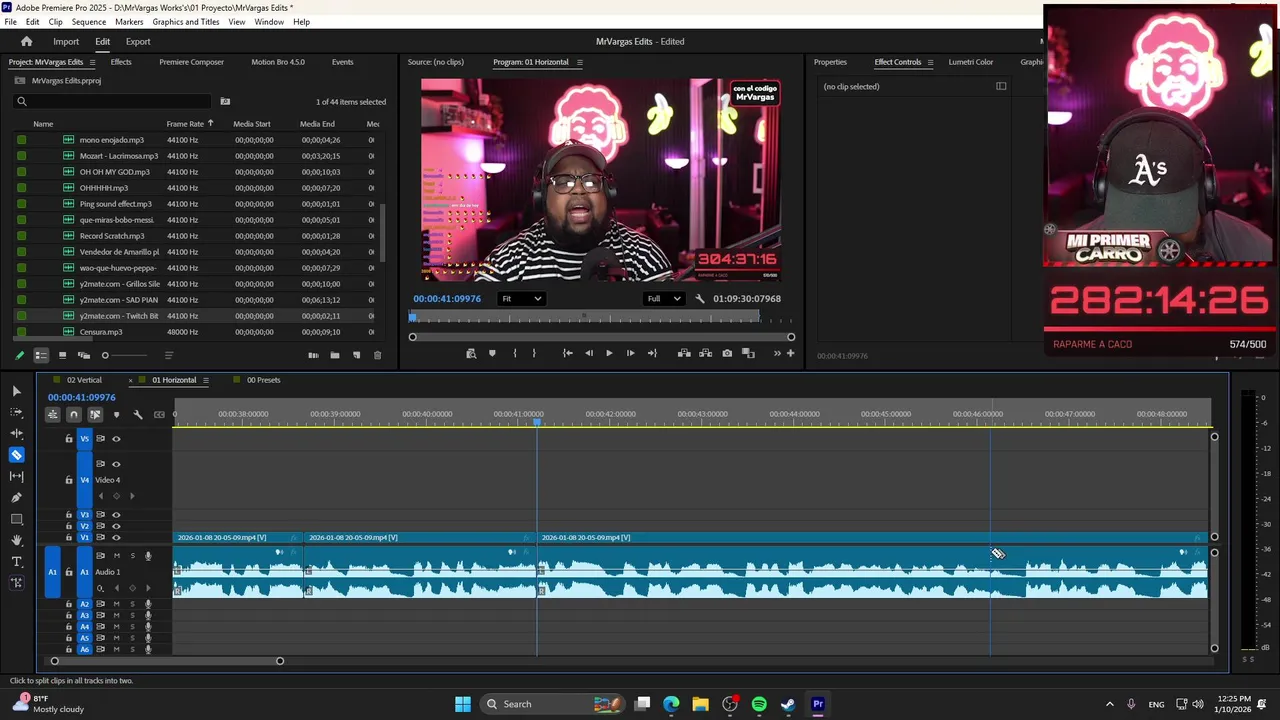Open the Markers menu
This screenshot has width=1280, height=720.
[x=129, y=21]
